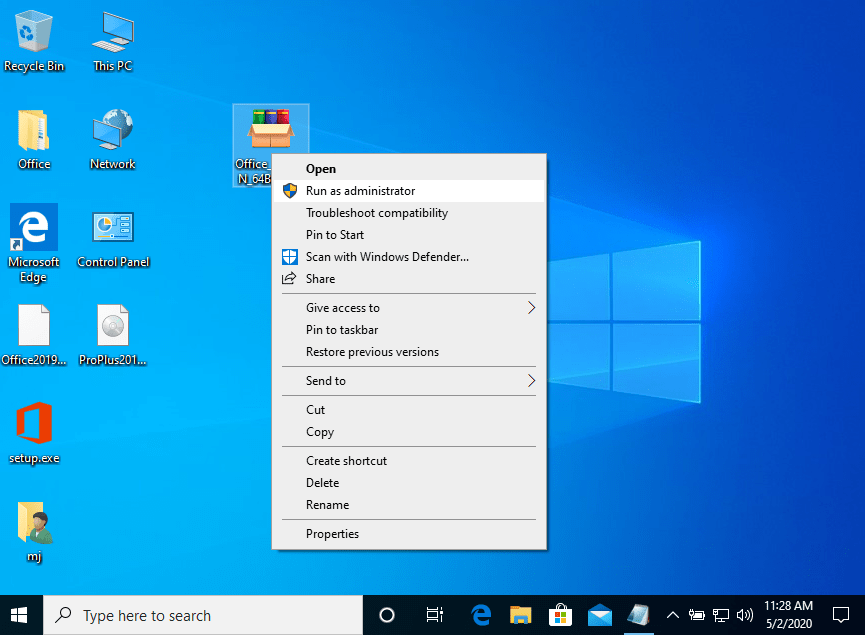Image resolution: width=865 pixels, height=635 pixels.
Task: Open the Action Center notifications button
Action: 840,615
